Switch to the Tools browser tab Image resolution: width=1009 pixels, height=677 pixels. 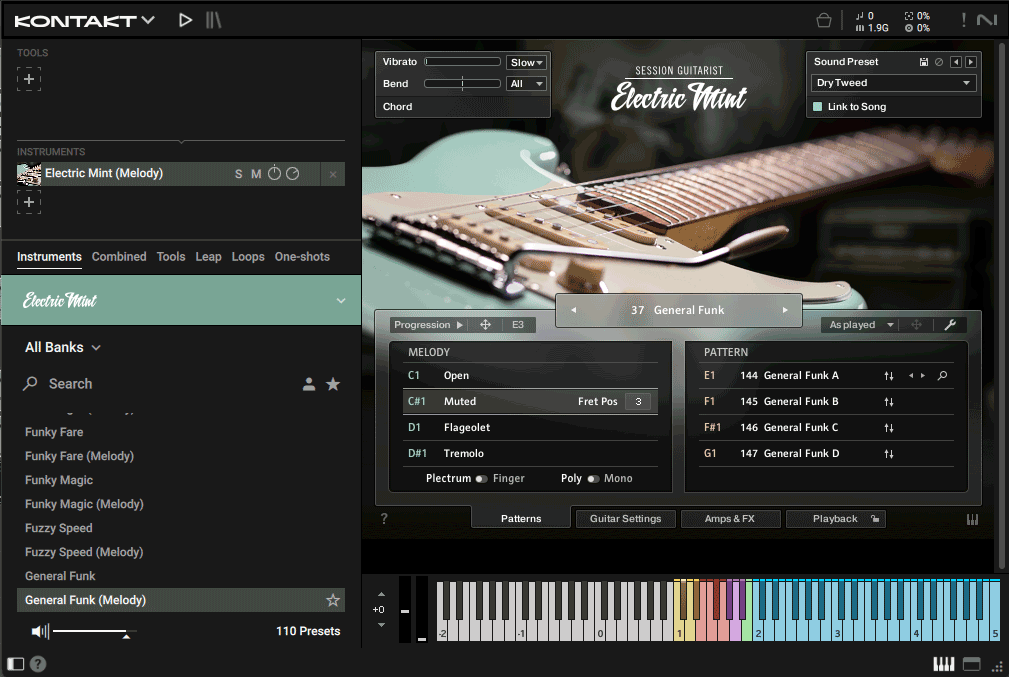click(x=171, y=257)
